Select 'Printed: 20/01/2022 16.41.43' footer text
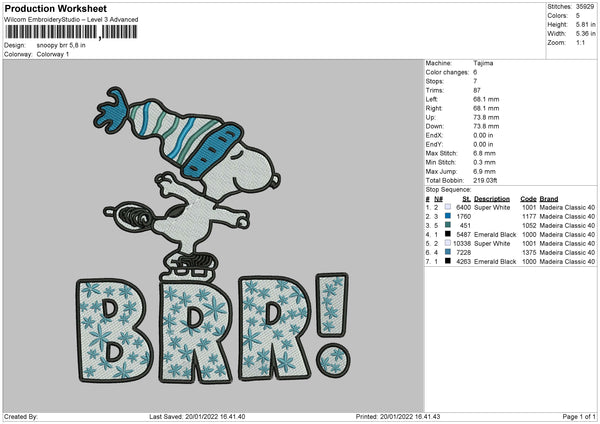600x424 pixels. [x=398, y=417]
